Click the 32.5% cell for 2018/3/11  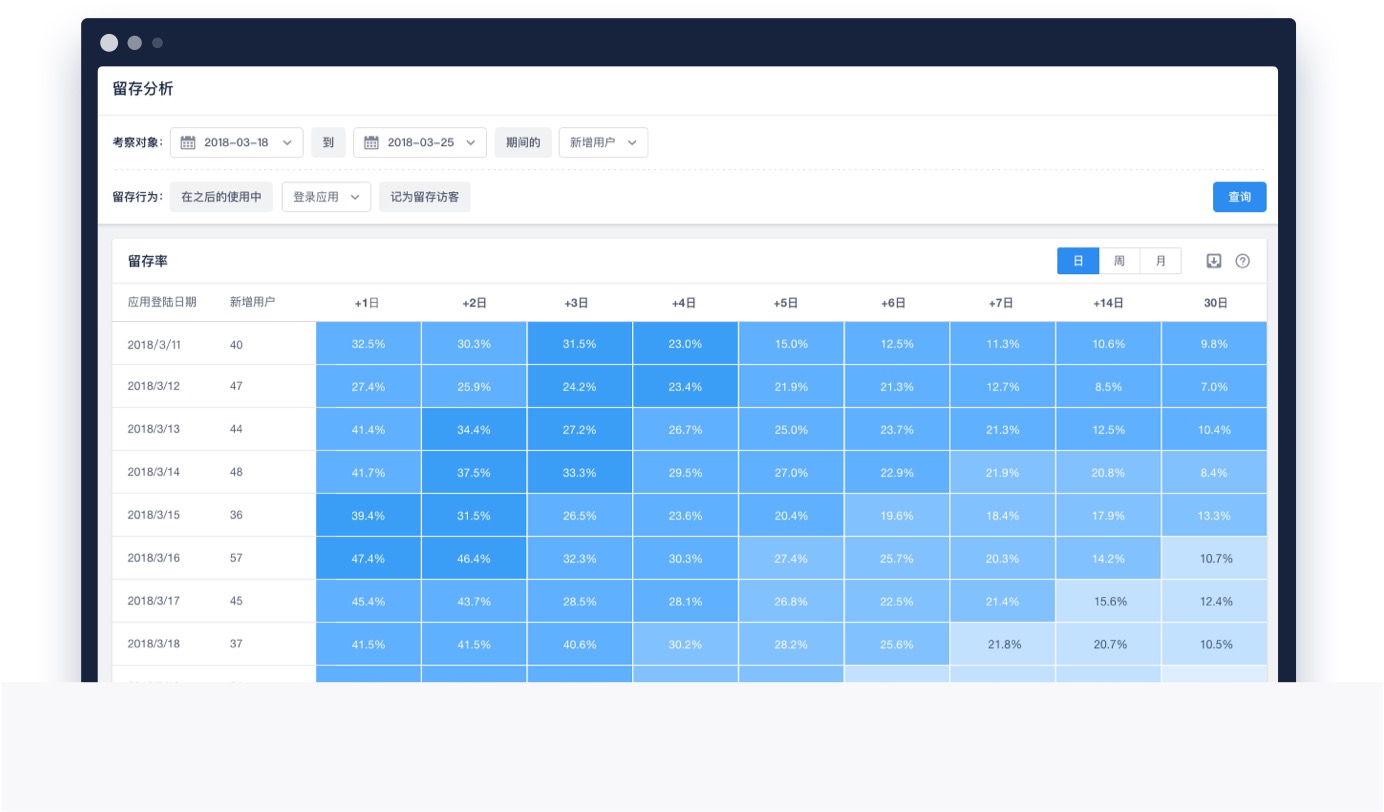tap(368, 343)
